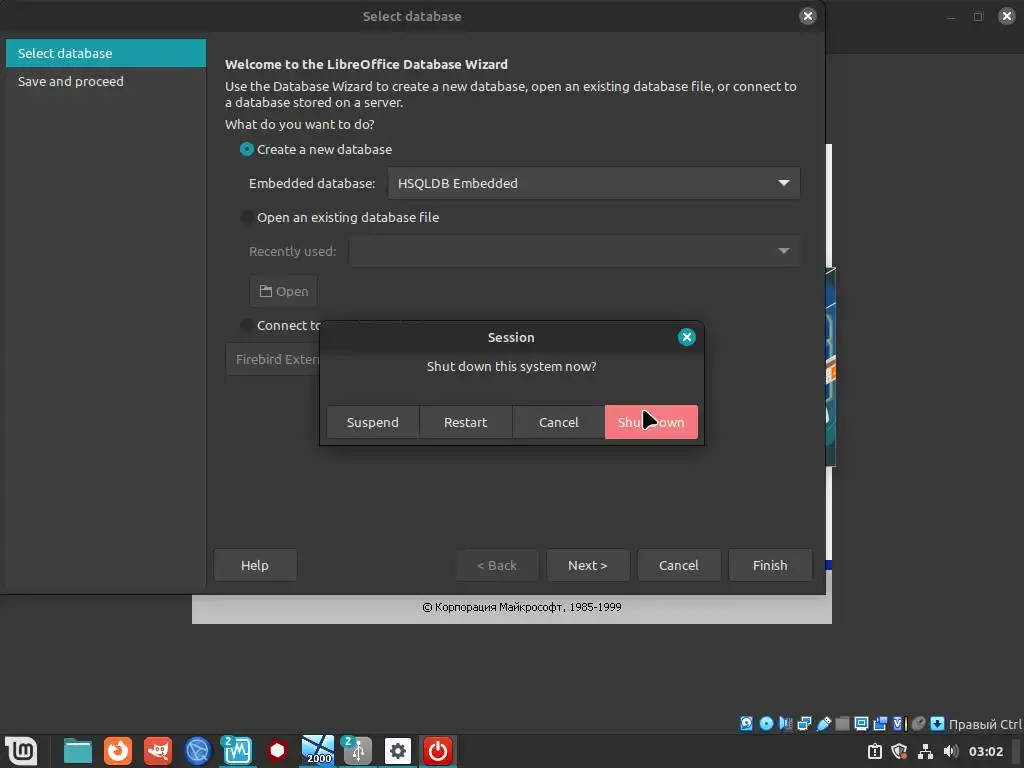Screen dimensions: 1024x768
Task: Open the gear Settings taskbar icon
Action: [x=398, y=751]
